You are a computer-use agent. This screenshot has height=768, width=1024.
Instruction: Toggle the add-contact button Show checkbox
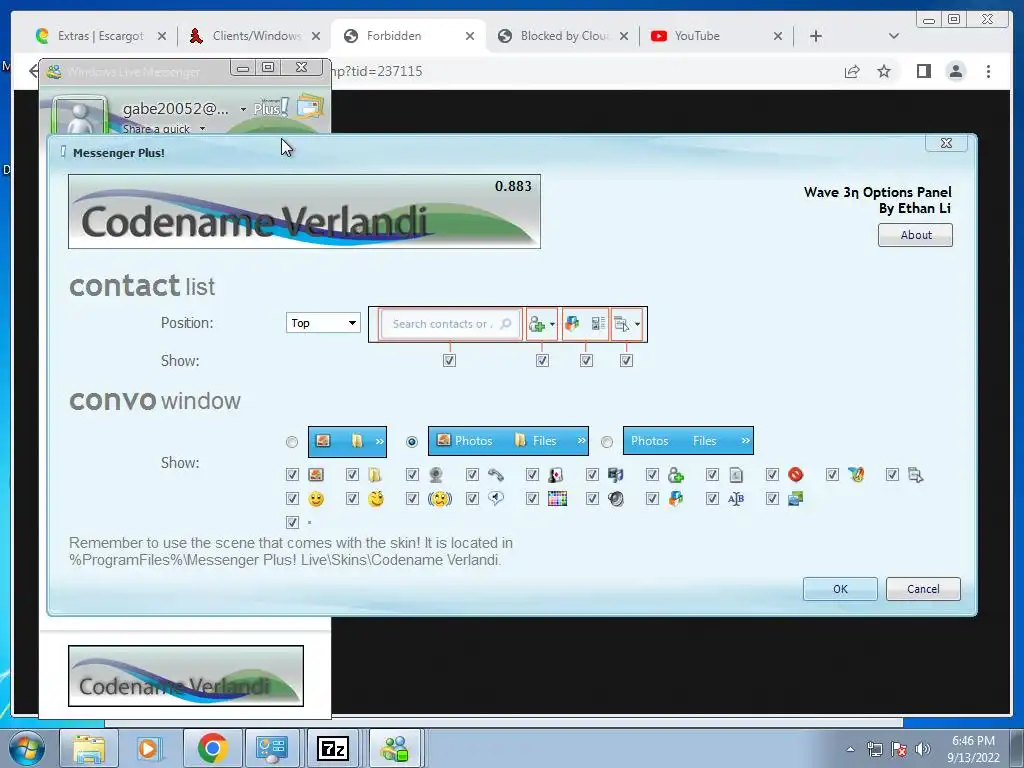[x=542, y=360]
